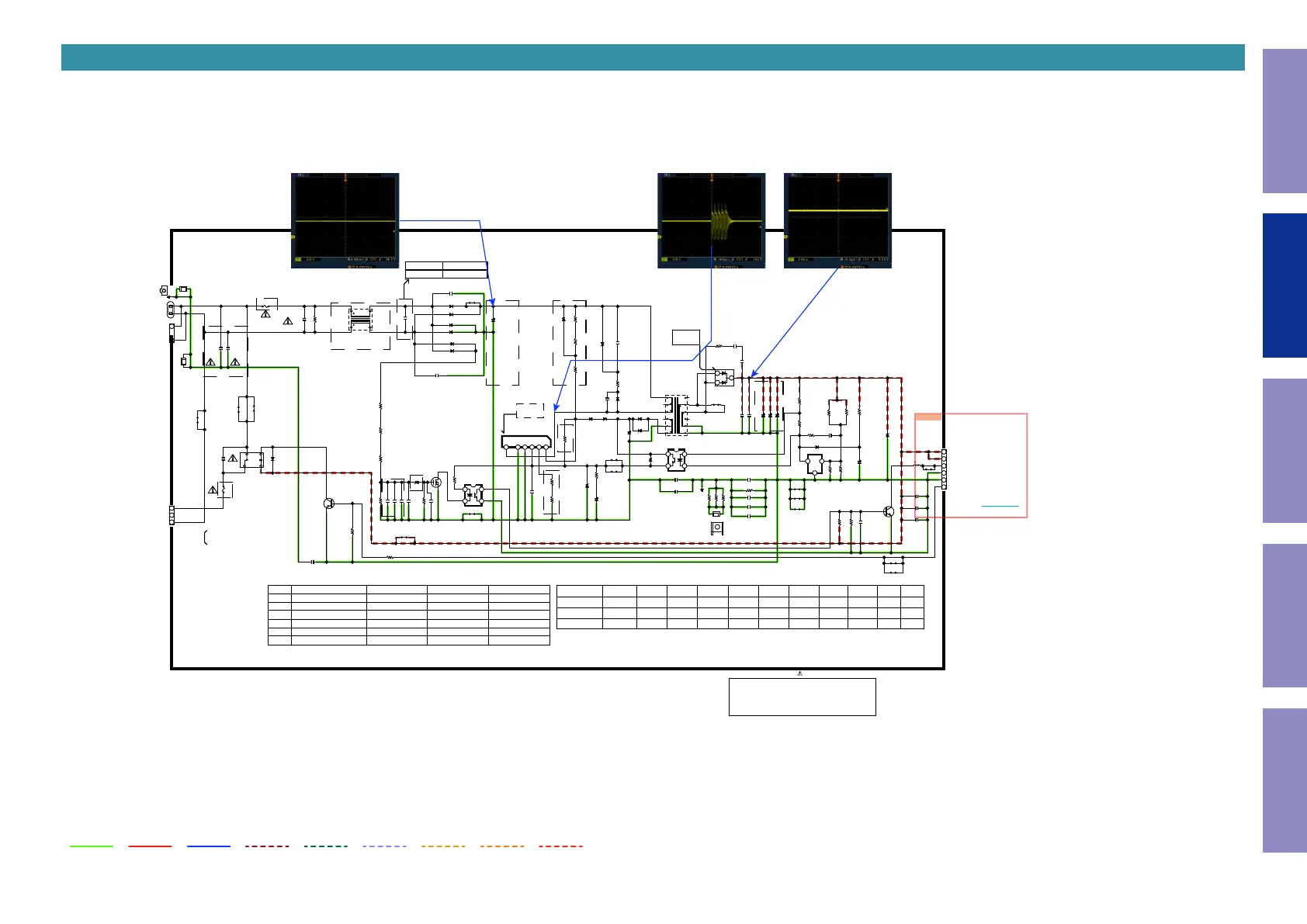Open the steady high-level waveform image
The height and width of the screenshot is (924, 1307).
tap(837, 221)
